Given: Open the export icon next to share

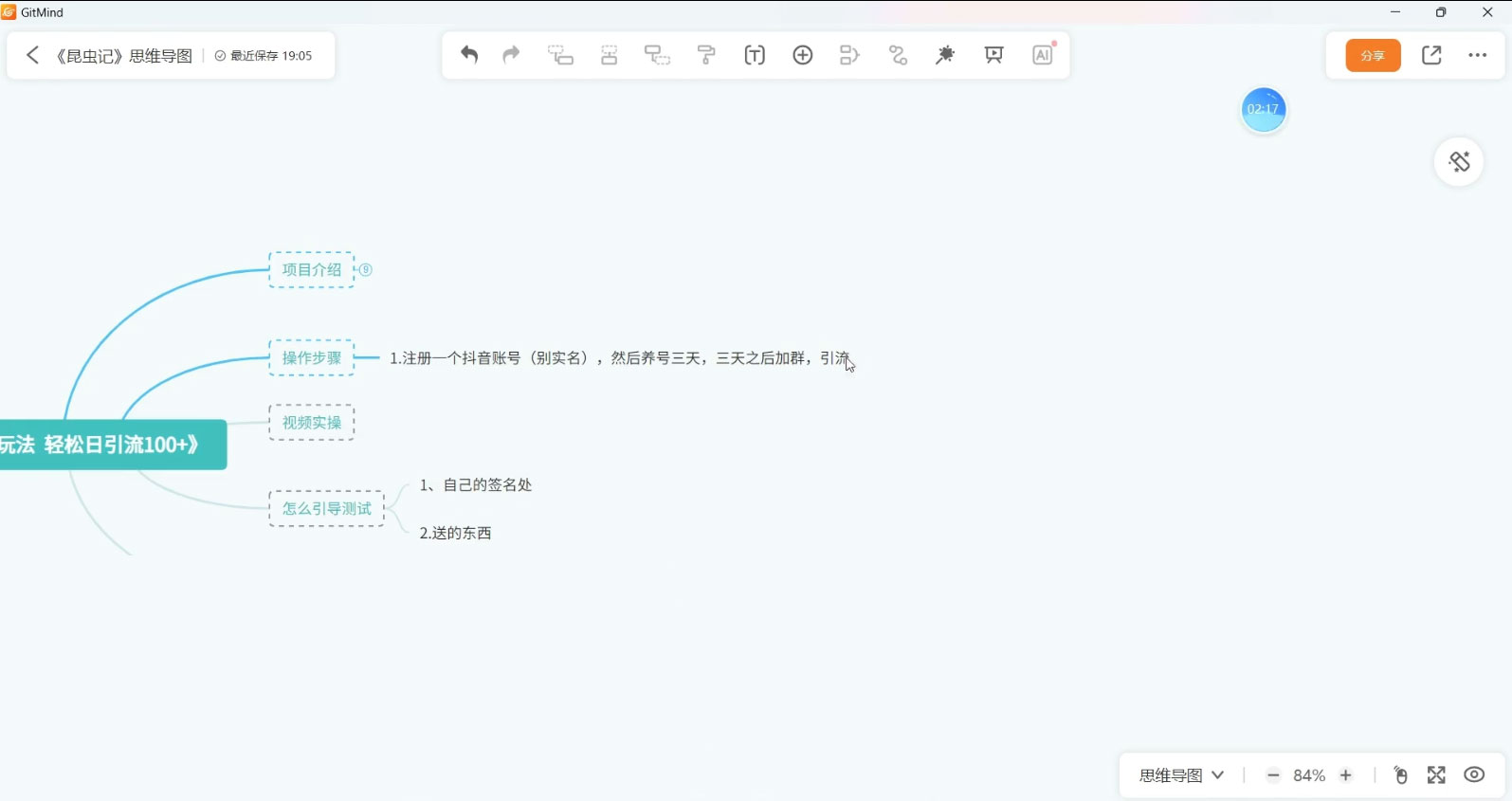Looking at the screenshot, I should click(1432, 55).
